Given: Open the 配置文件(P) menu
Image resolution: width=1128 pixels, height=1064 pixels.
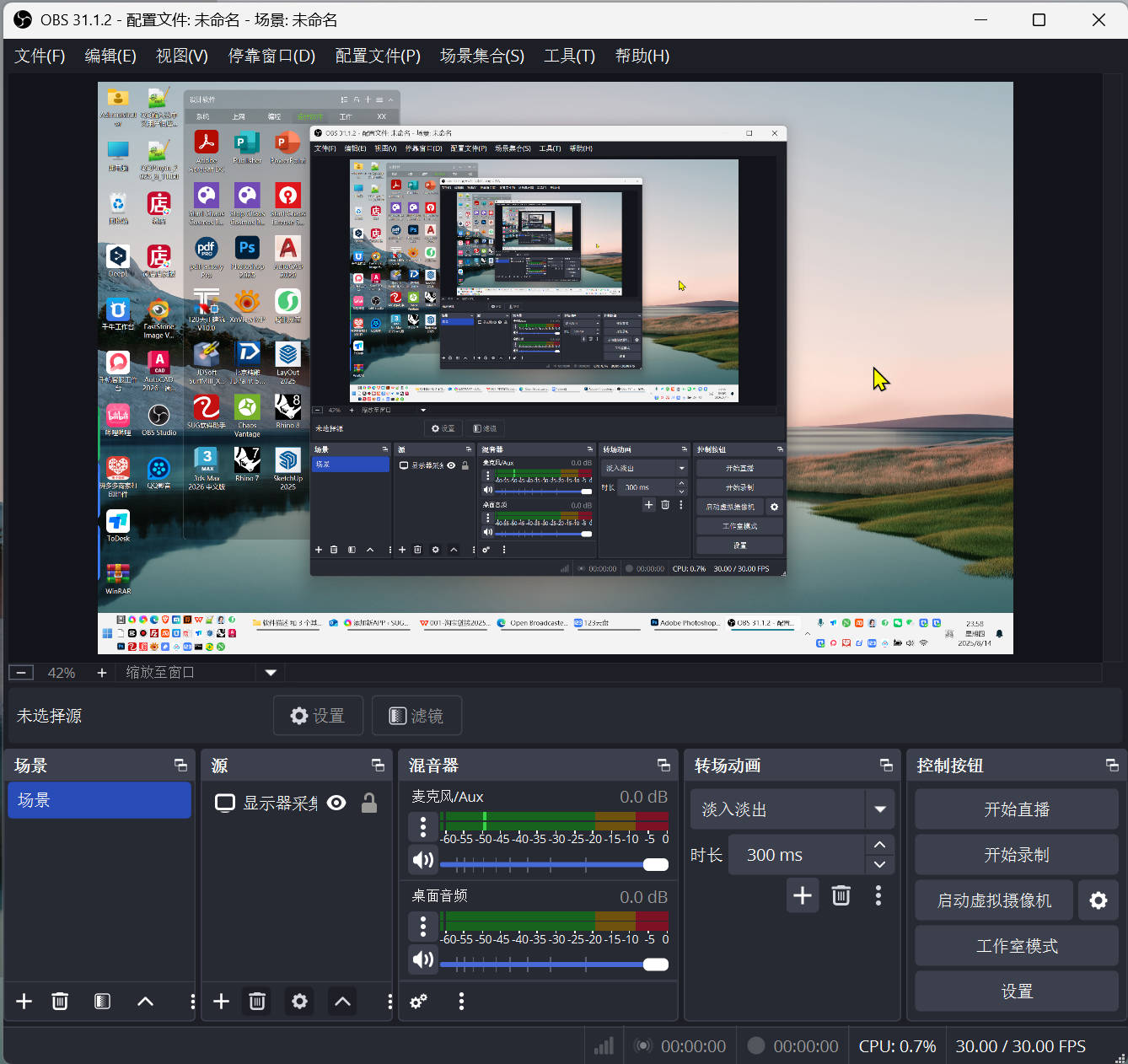Looking at the screenshot, I should pyautogui.click(x=378, y=56).
